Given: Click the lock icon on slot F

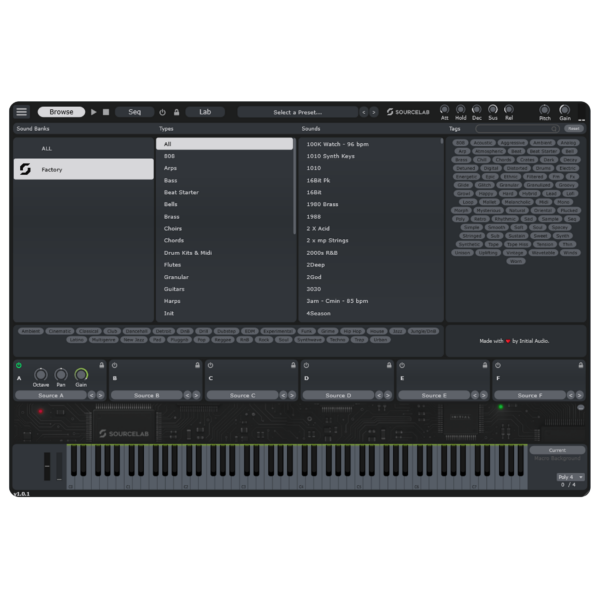Looking at the screenshot, I should 581,365.
